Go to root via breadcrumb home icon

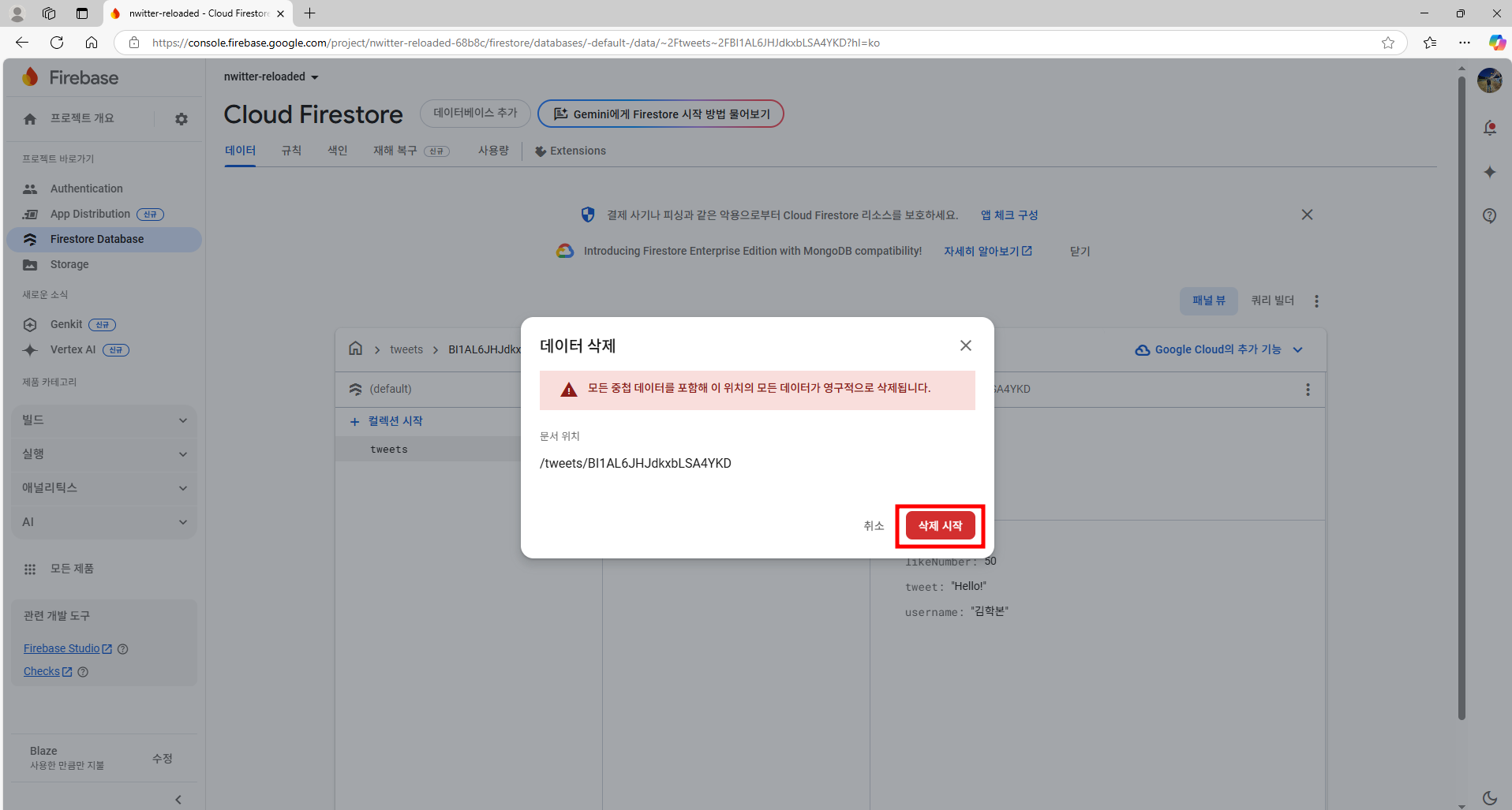click(356, 349)
